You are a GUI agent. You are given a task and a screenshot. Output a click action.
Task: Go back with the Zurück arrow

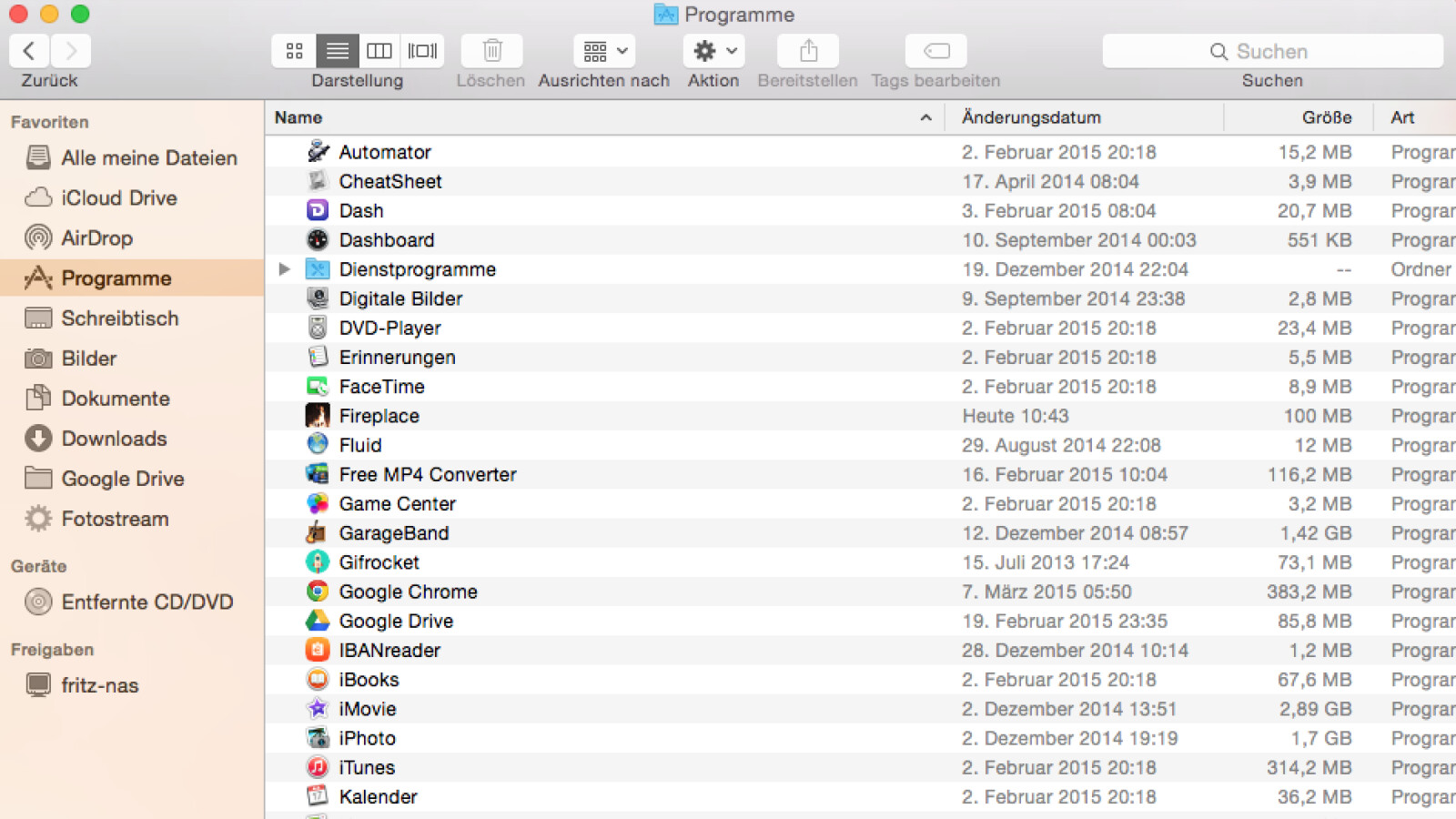point(29,51)
